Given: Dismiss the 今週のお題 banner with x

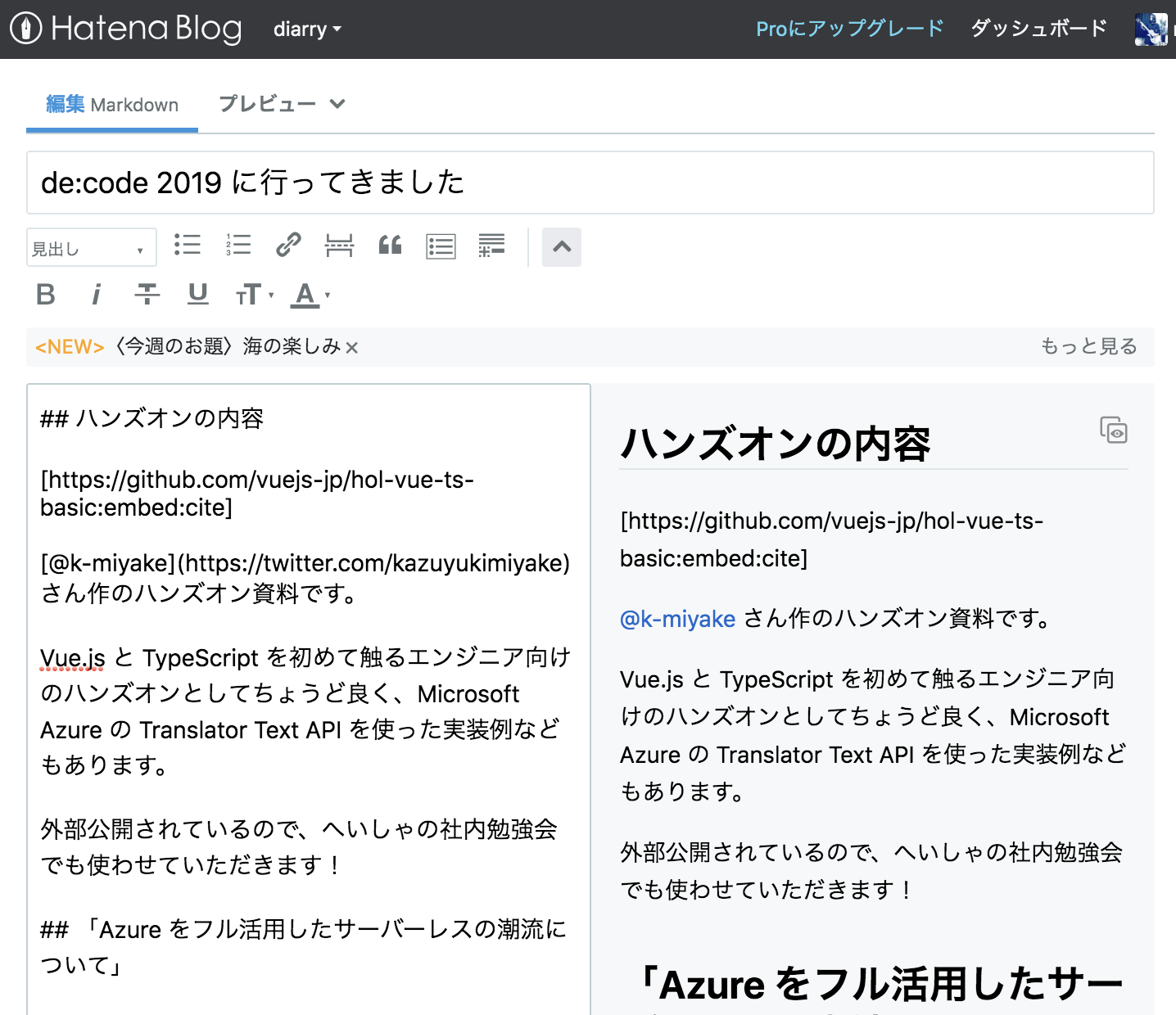Looking at the screenshot, I should 352,348.
